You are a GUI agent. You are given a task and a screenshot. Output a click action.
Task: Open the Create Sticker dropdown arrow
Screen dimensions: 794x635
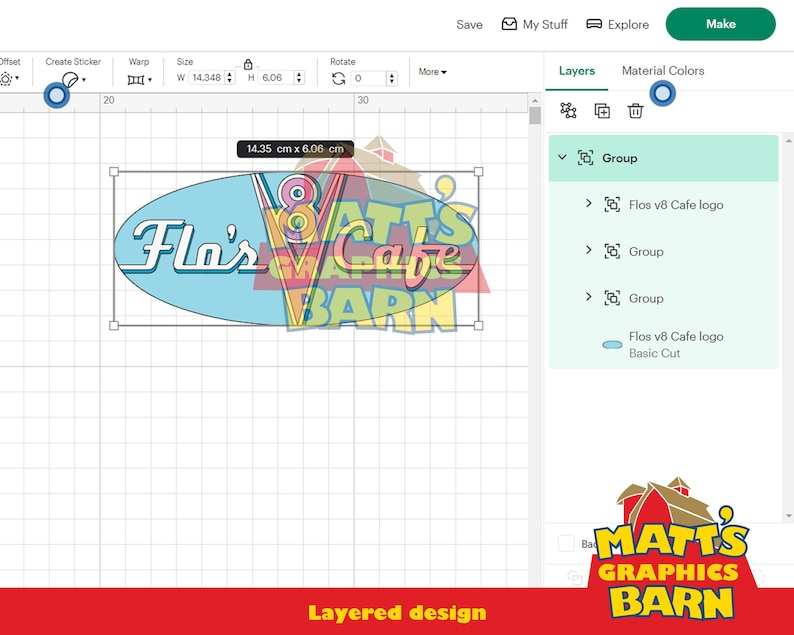(84, 80)
